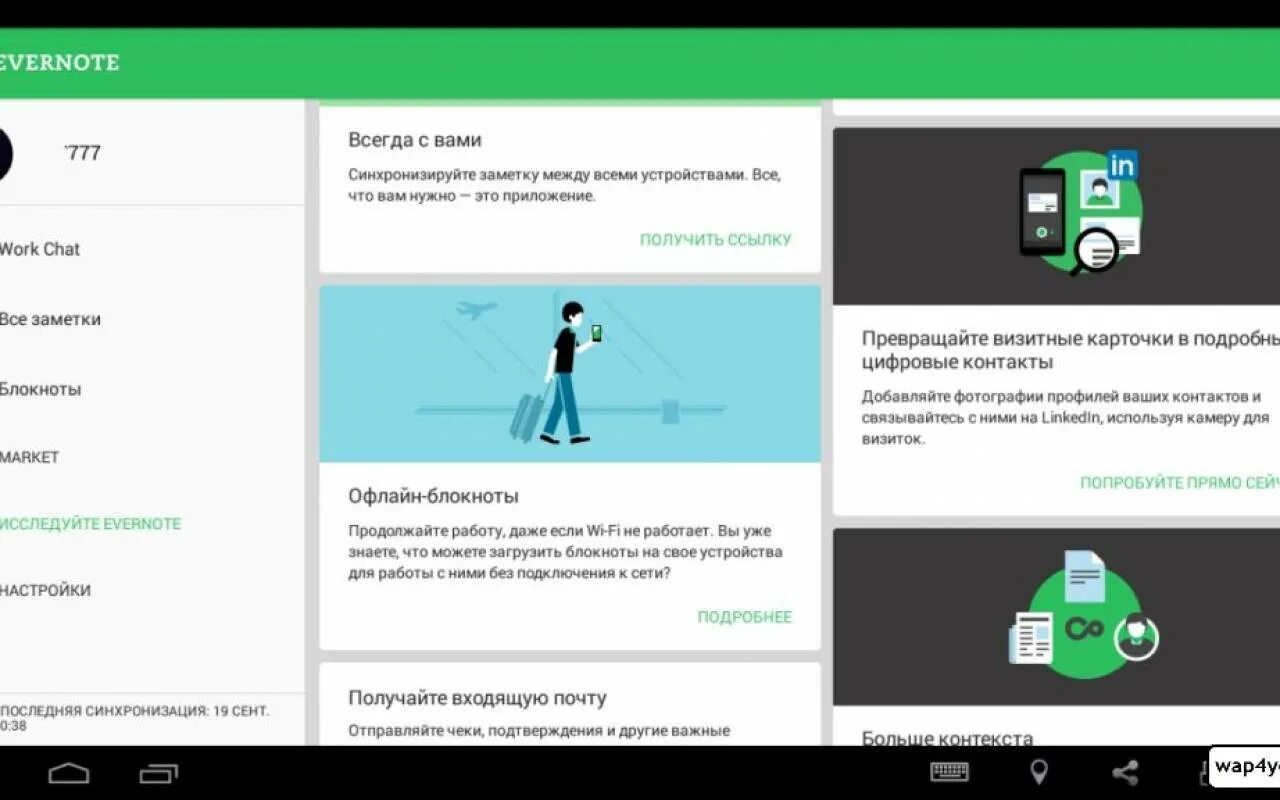This screenshot has height=800, width=1280.
Task: Click the traveler with suitcase illustration
Action: click(570, 374)
